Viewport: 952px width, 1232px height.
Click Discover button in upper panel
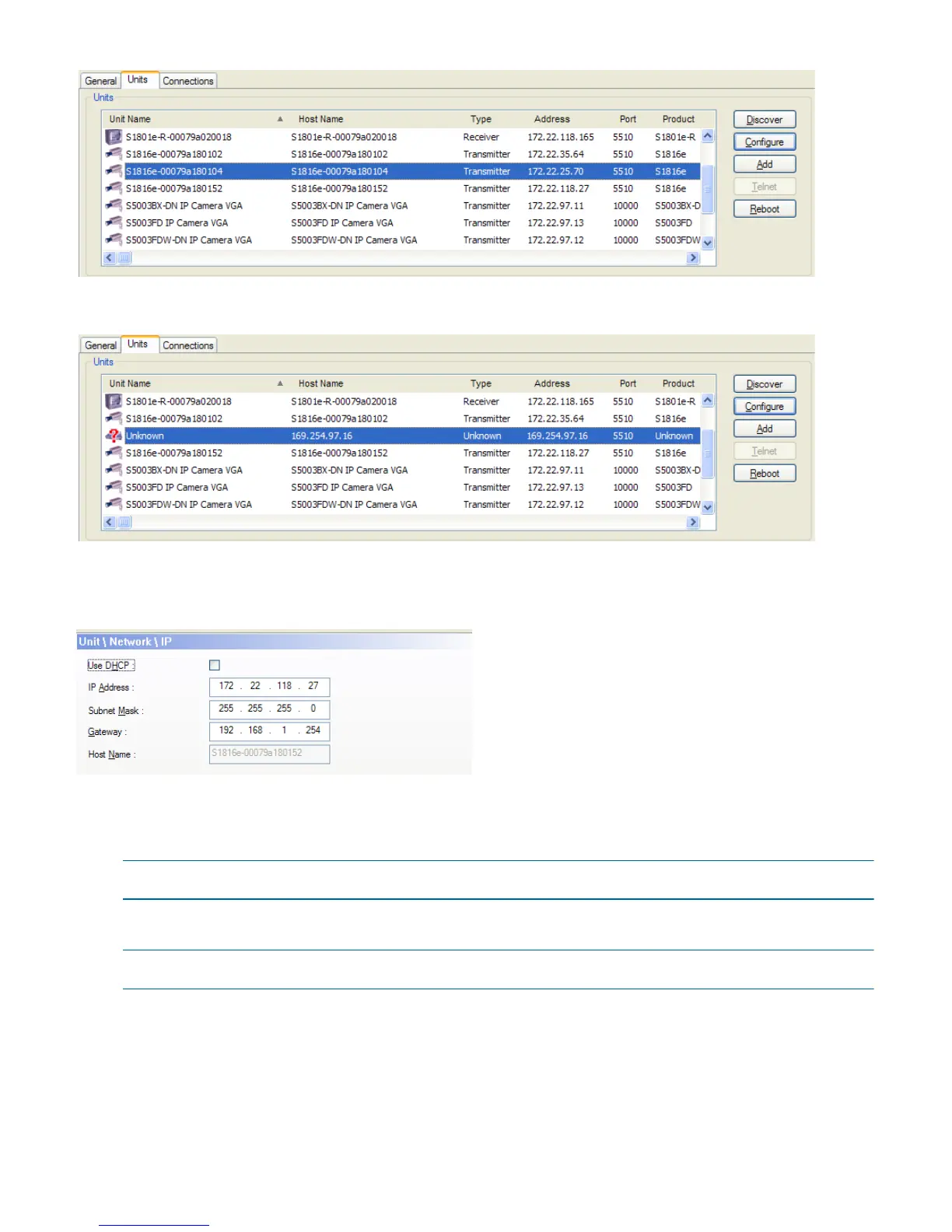click(x=765, y=120)
